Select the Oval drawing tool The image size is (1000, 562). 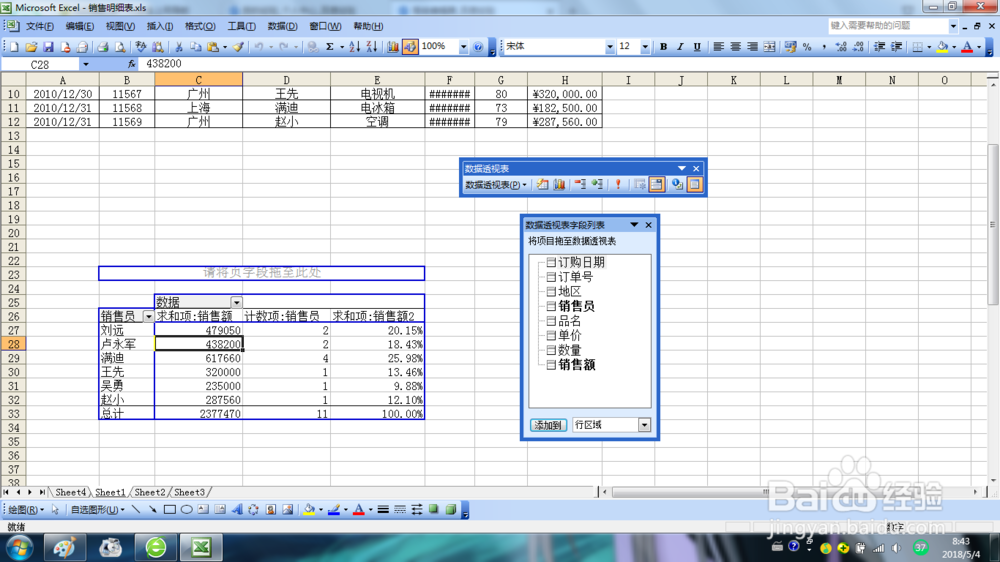tap(186, 510)
